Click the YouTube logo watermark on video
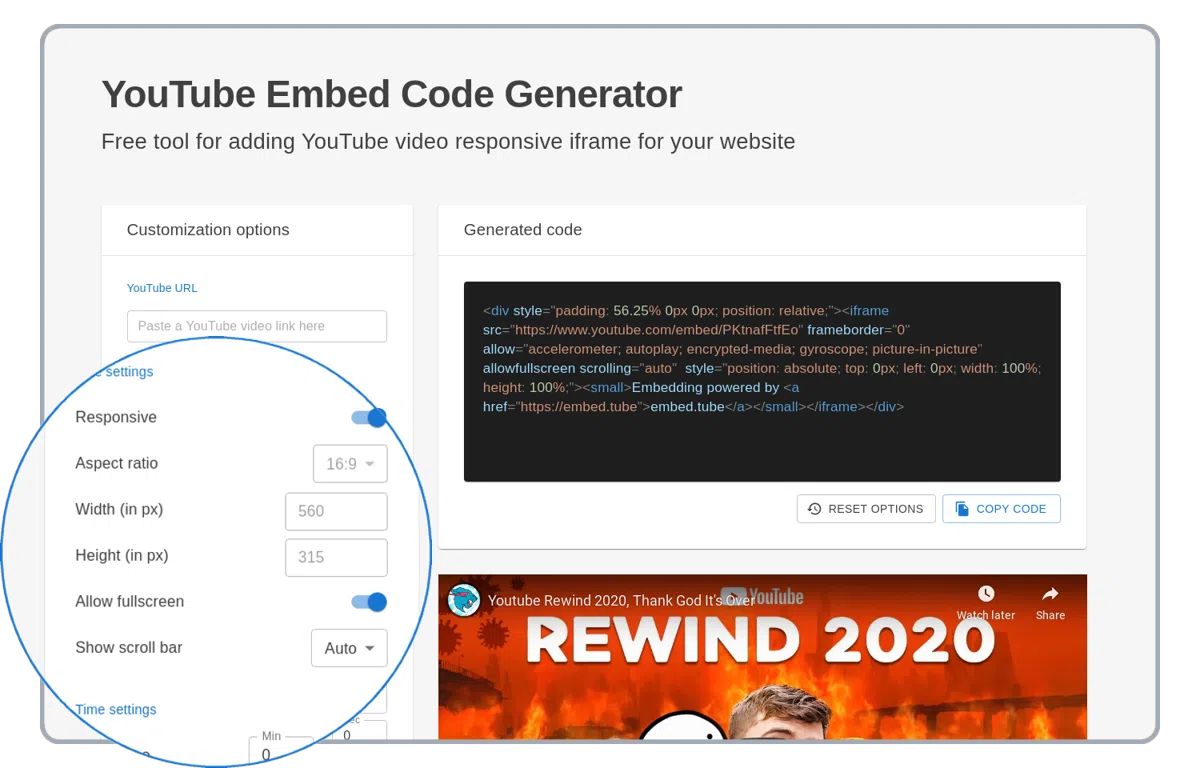Viewport: 1200px width, 768px height. pyautogui.click(x=762, y=597)
